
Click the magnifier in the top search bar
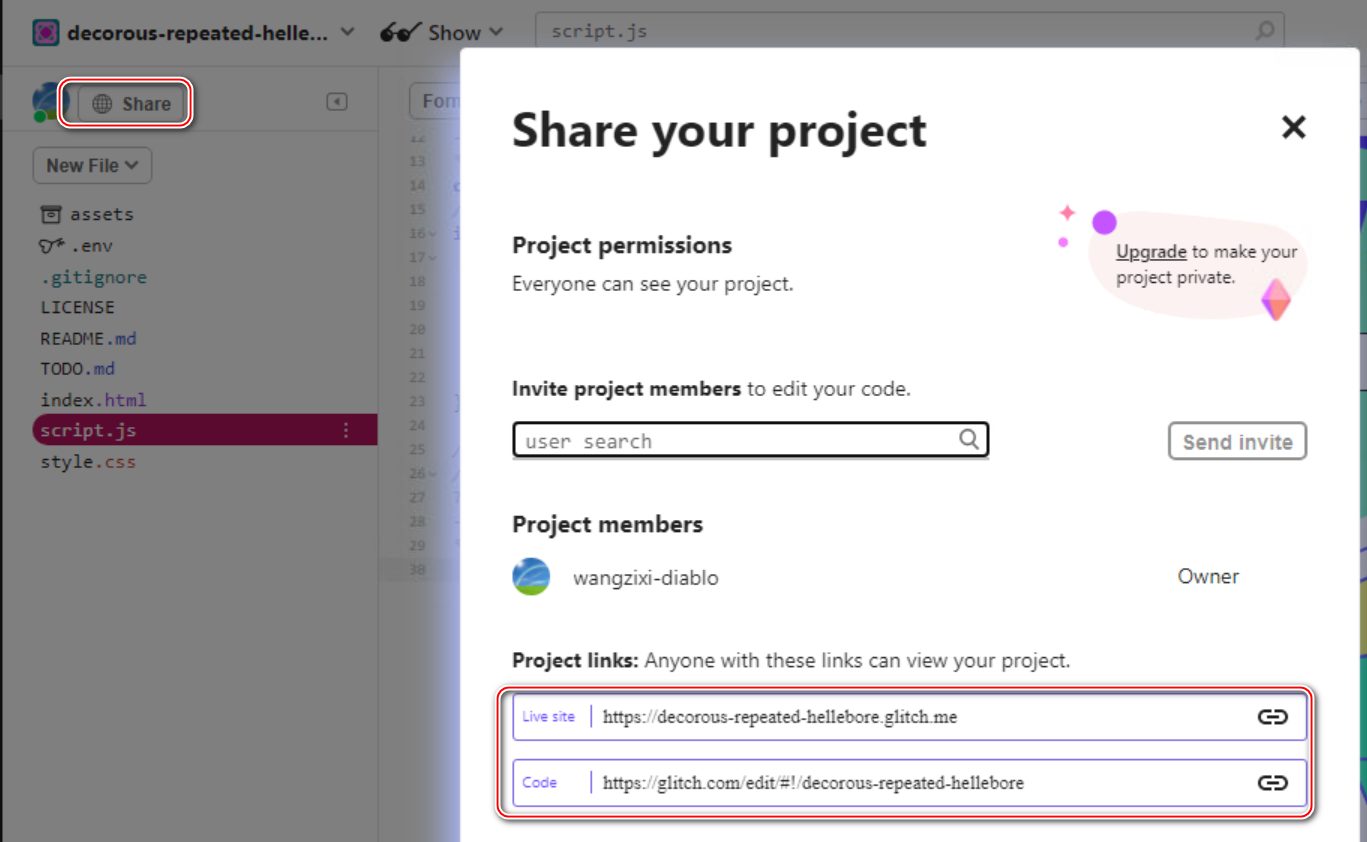[x=1265, y=31]
